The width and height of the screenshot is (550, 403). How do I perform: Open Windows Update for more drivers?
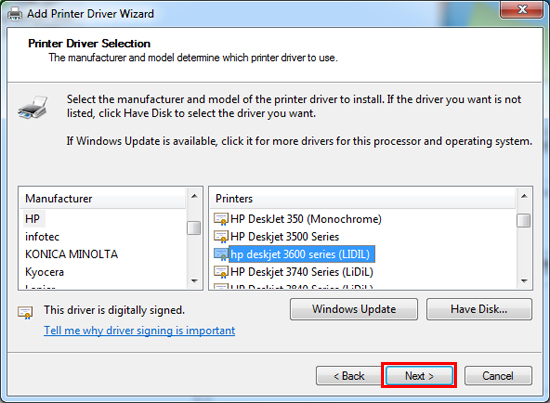click(x=354, y=309)
